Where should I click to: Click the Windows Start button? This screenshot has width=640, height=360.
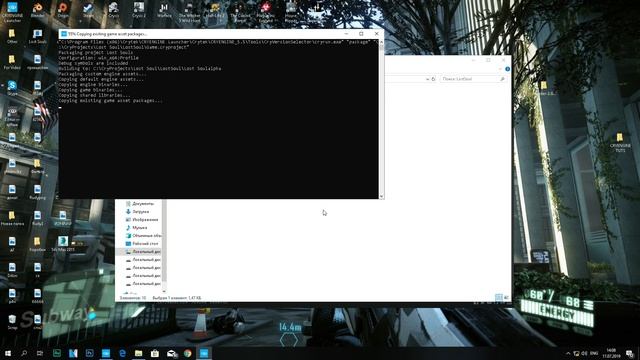point(8,353)
